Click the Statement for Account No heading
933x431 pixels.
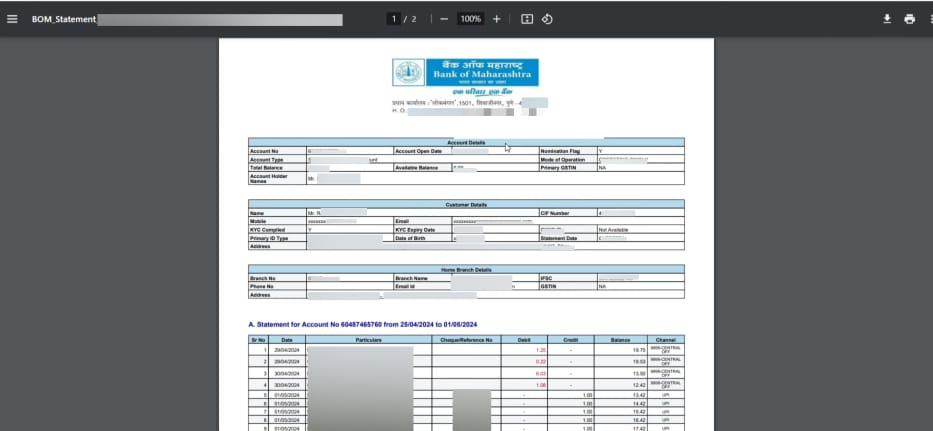click(x=362, y=324)
